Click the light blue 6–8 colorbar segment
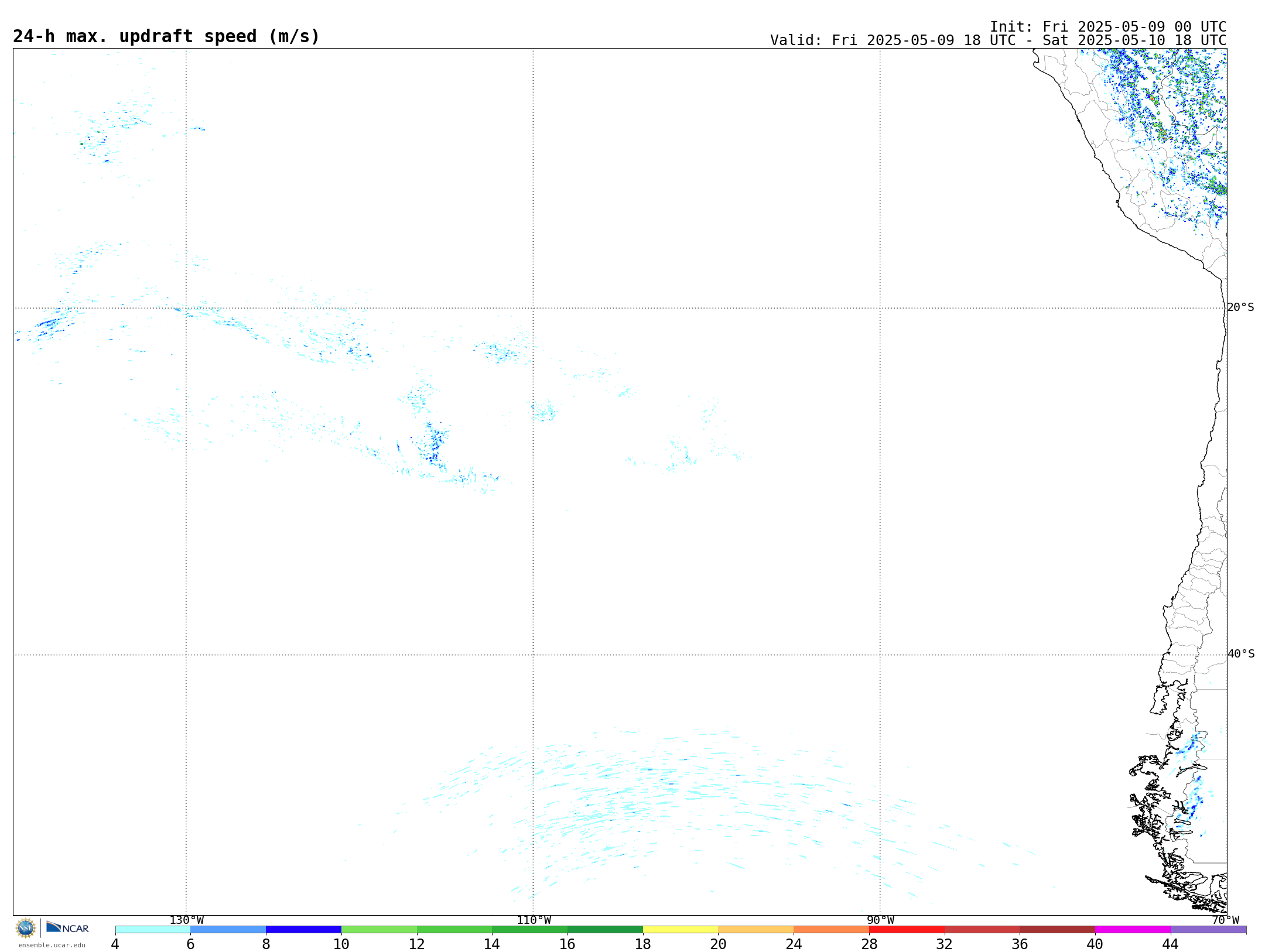 tap(228, 930)
